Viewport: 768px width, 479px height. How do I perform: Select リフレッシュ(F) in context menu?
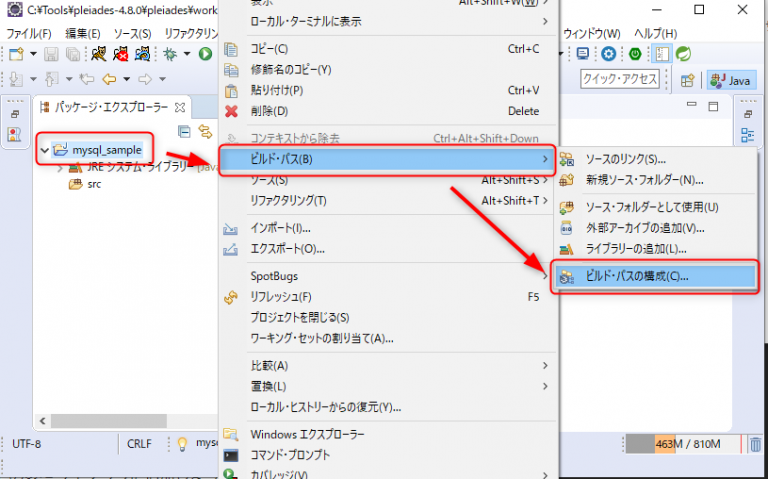[280, 297]
